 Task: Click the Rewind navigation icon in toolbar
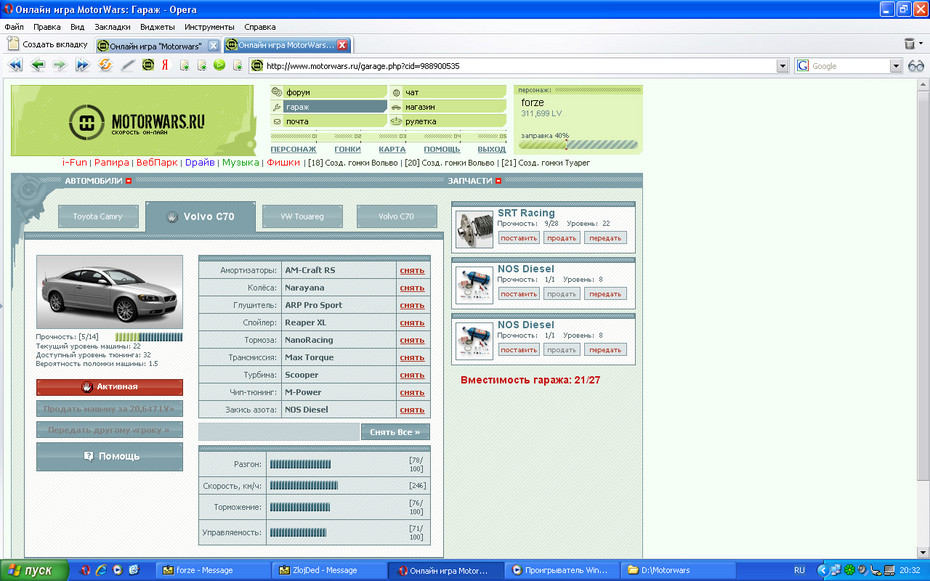point(15,65)
